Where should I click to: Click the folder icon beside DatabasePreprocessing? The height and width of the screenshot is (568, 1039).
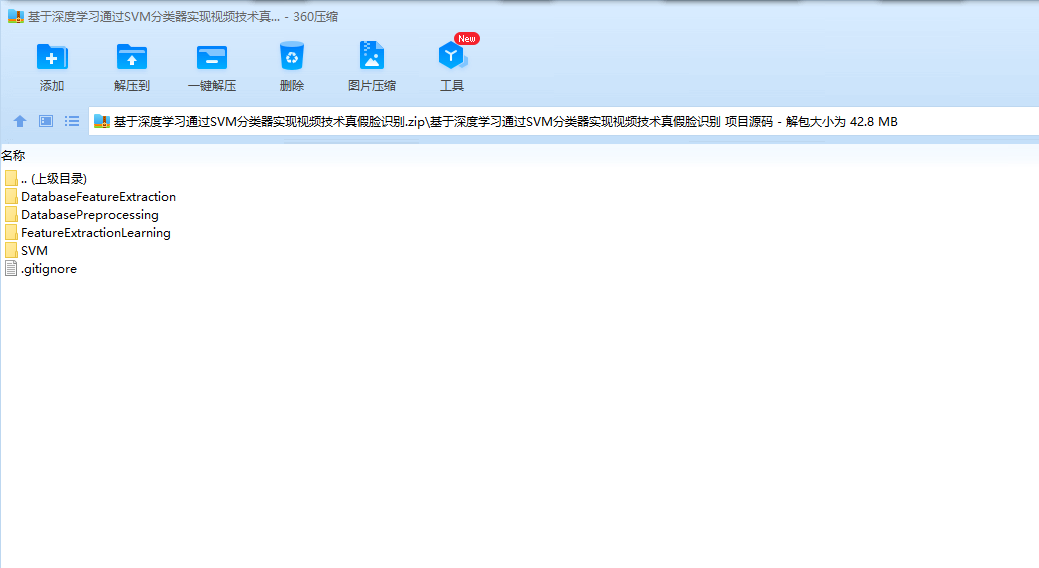[x=11, y=214]
